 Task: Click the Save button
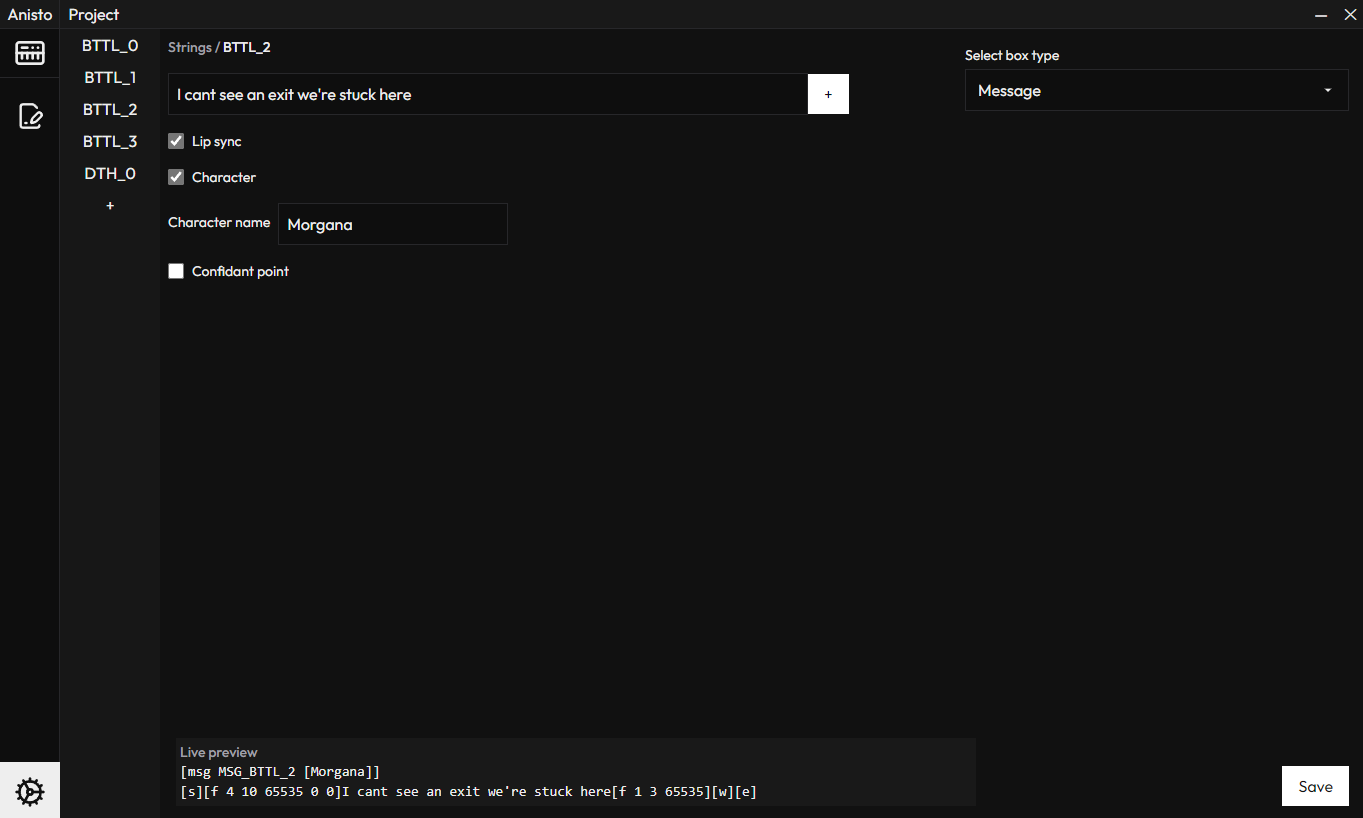pos(1315,786)
